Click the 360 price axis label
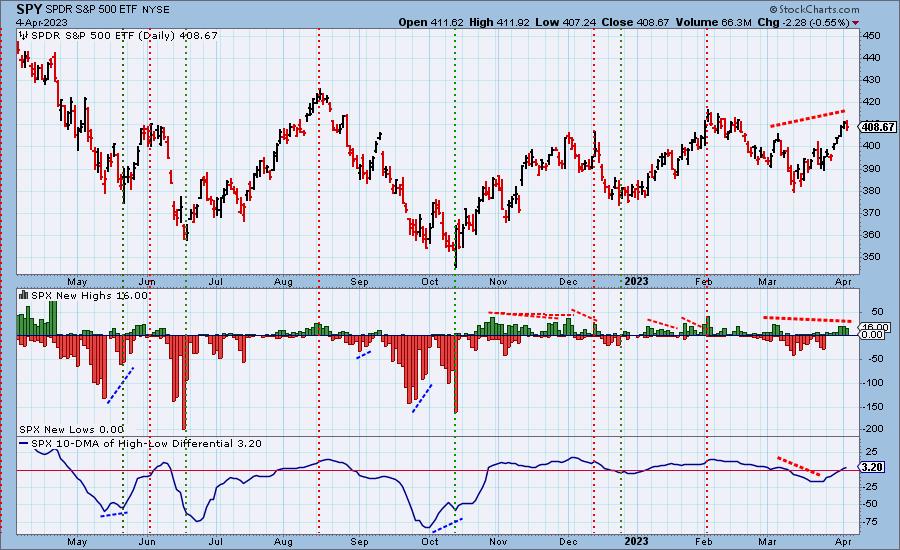Viewport: 900px width, 550px height. tap(871, 235)
